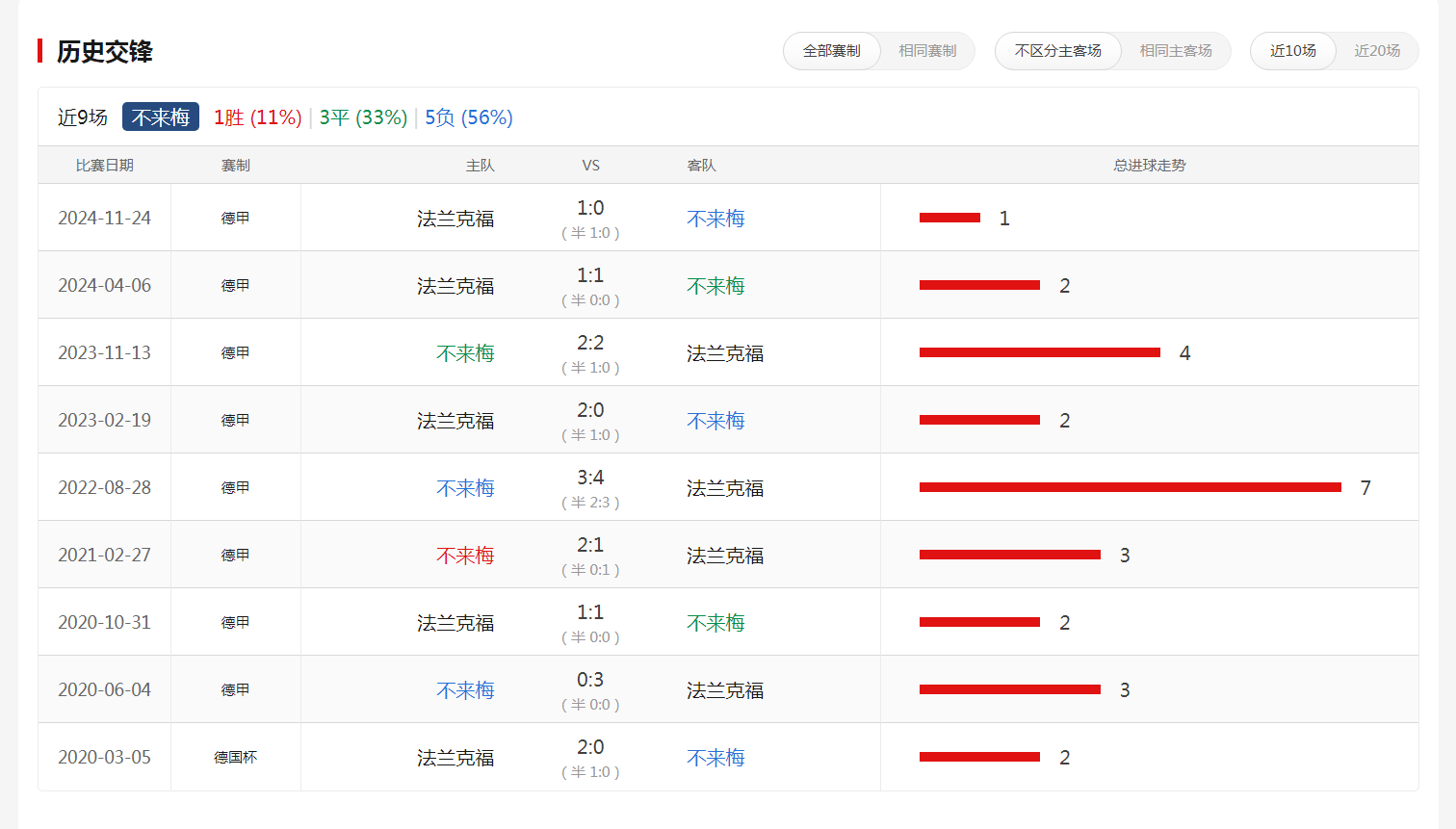Check the 5负 (56%) losses stat

click(x=469, y=117)
